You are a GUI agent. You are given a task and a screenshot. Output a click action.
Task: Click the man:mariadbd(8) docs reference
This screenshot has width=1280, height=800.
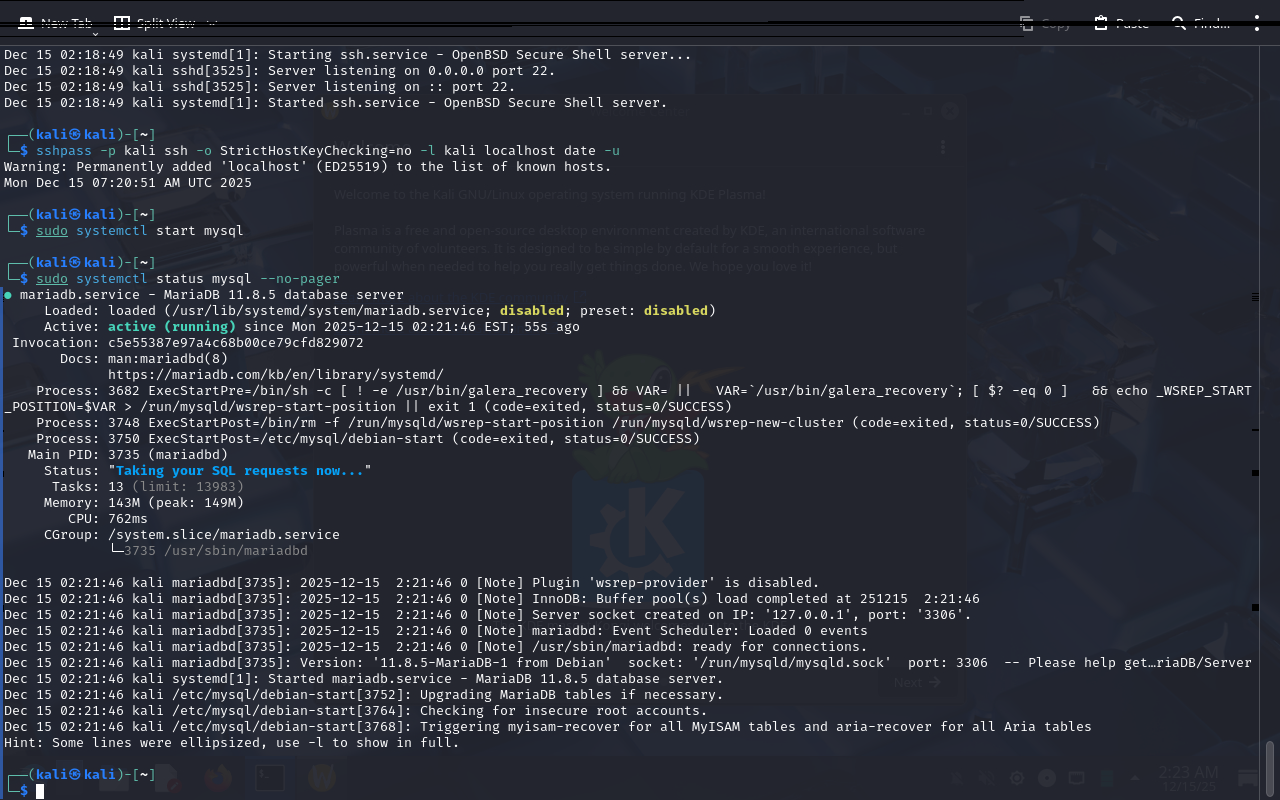coord(168,358)
